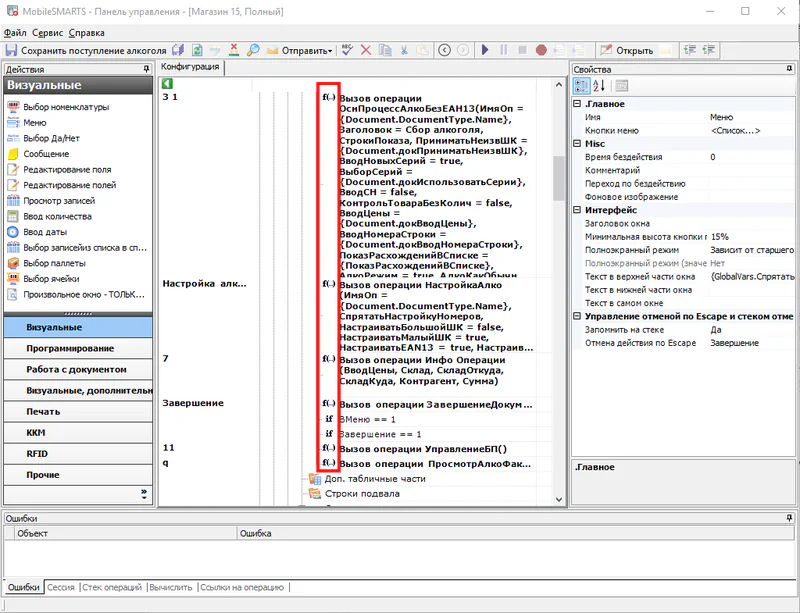Click the green back arrow in Конфигурация
Image resolution: width=800 pixels, height=613 pixels.
coord(167,83)
